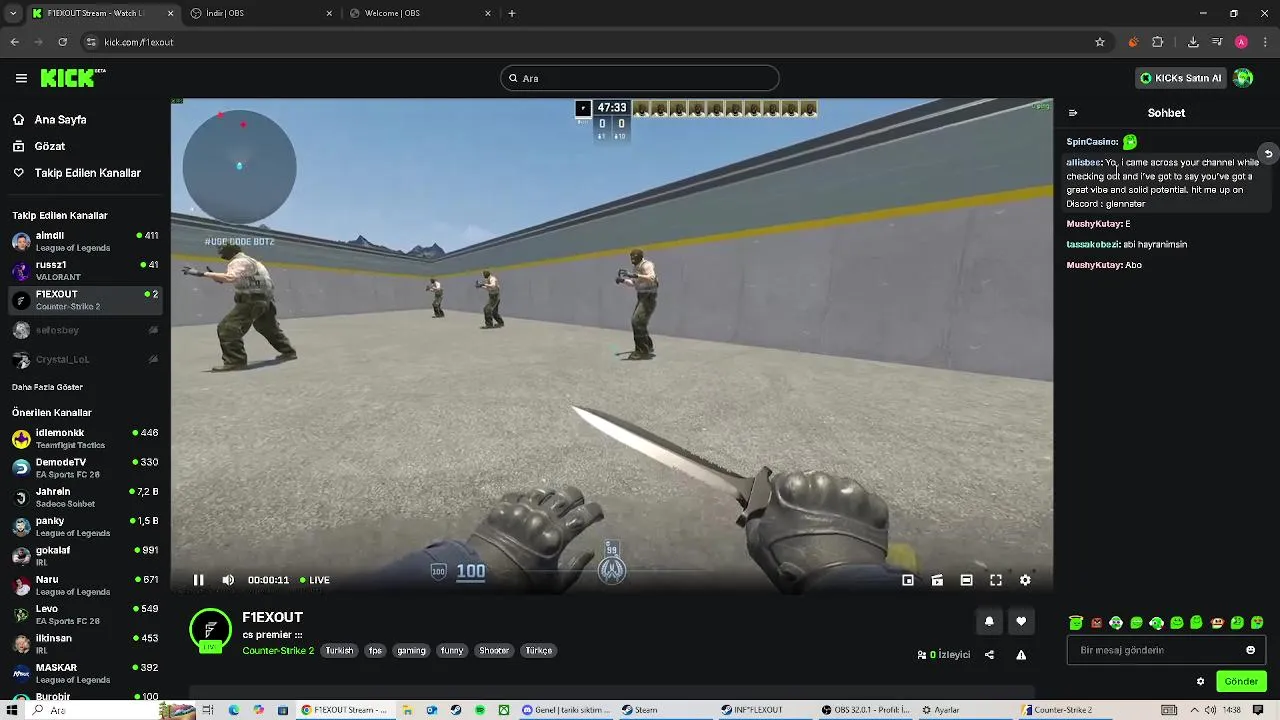
Task: Insert the monkey face emote
Action: [x=1217, y=623]
